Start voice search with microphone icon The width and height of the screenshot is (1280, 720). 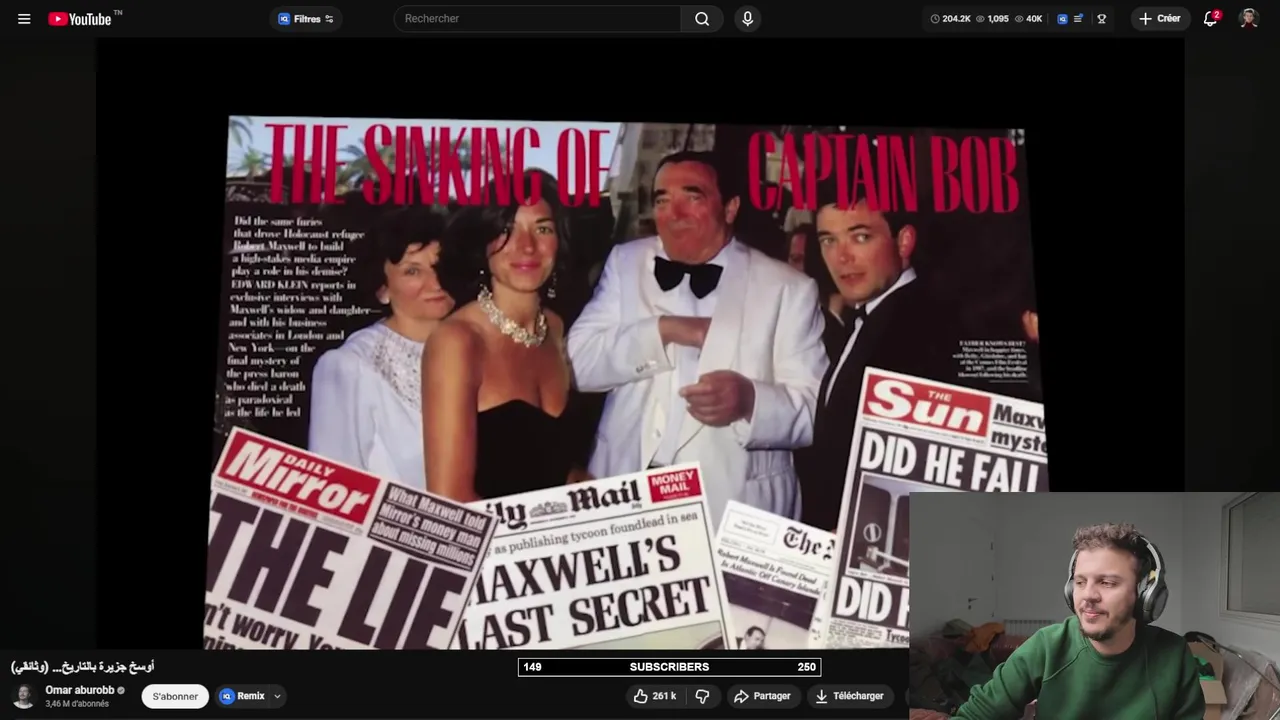(747, 19)
